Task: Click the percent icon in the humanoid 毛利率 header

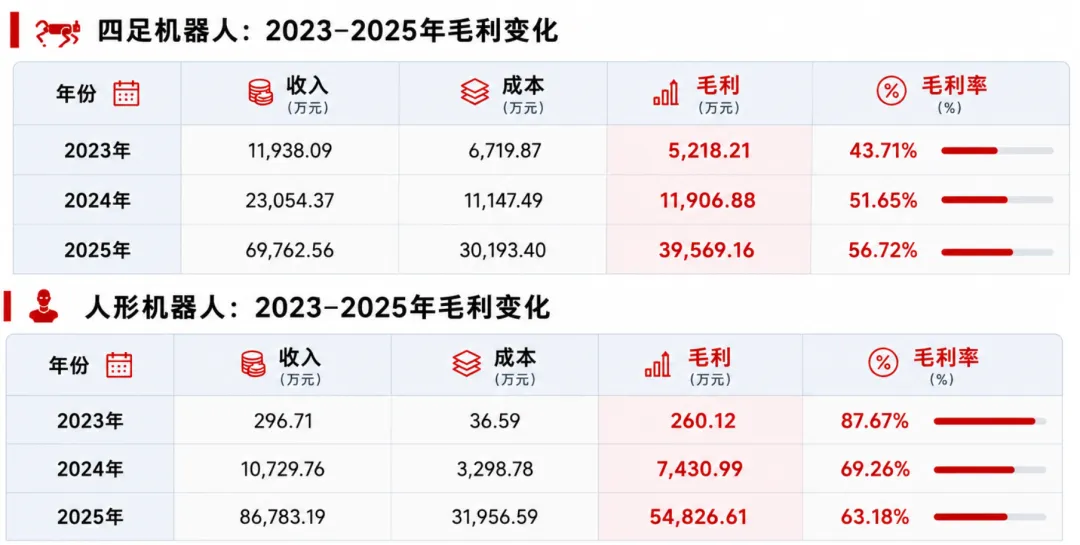Action: coord(883,363)
